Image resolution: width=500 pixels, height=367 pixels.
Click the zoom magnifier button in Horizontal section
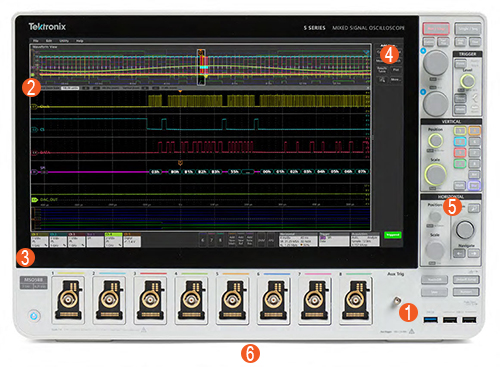[x=474, y=209]
